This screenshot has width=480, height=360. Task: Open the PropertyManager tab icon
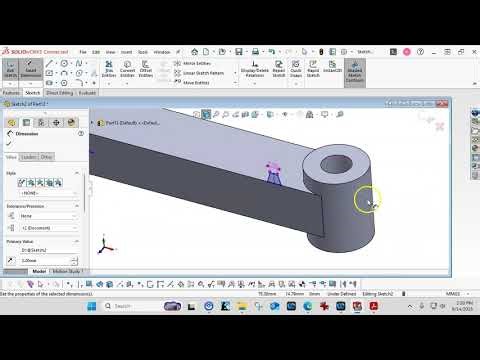[26, 123]
